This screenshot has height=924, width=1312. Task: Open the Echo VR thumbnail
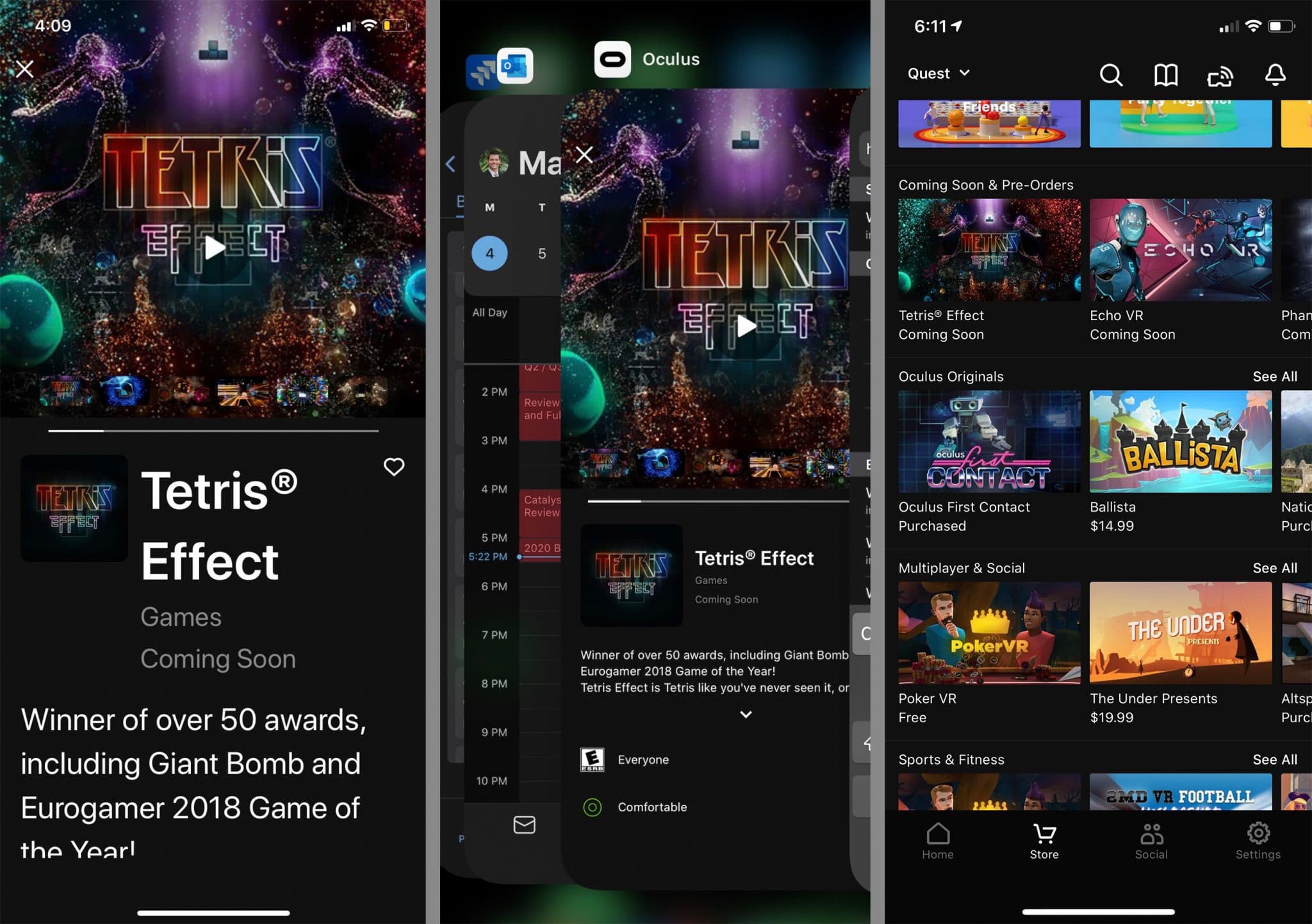pyautogui.click(x=1180, y=250)
